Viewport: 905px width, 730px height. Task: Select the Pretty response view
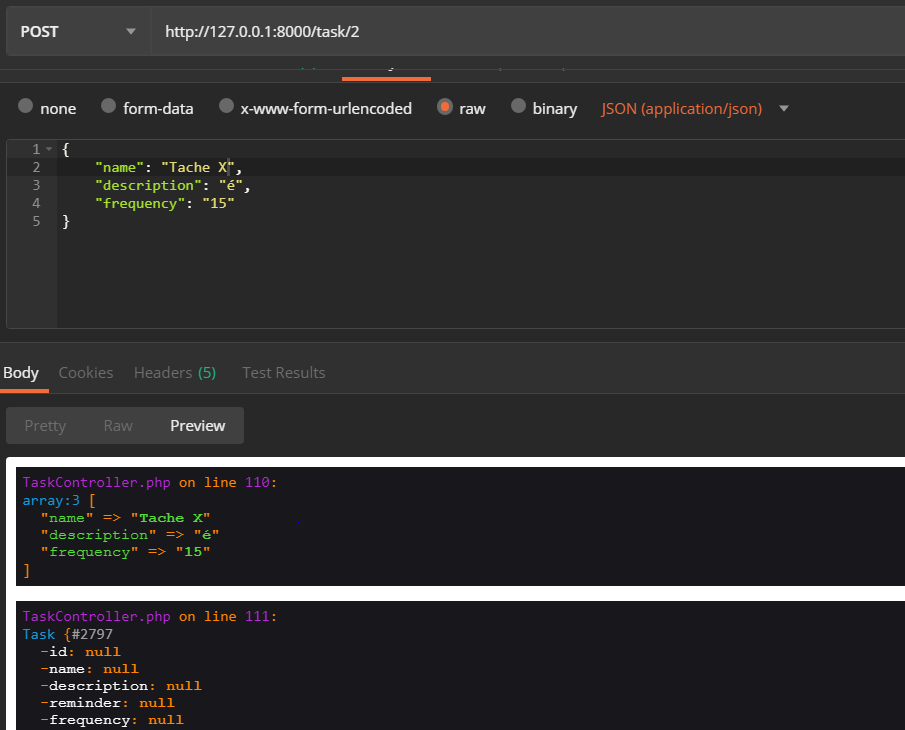pyautogui.click(x=45, y=425)
